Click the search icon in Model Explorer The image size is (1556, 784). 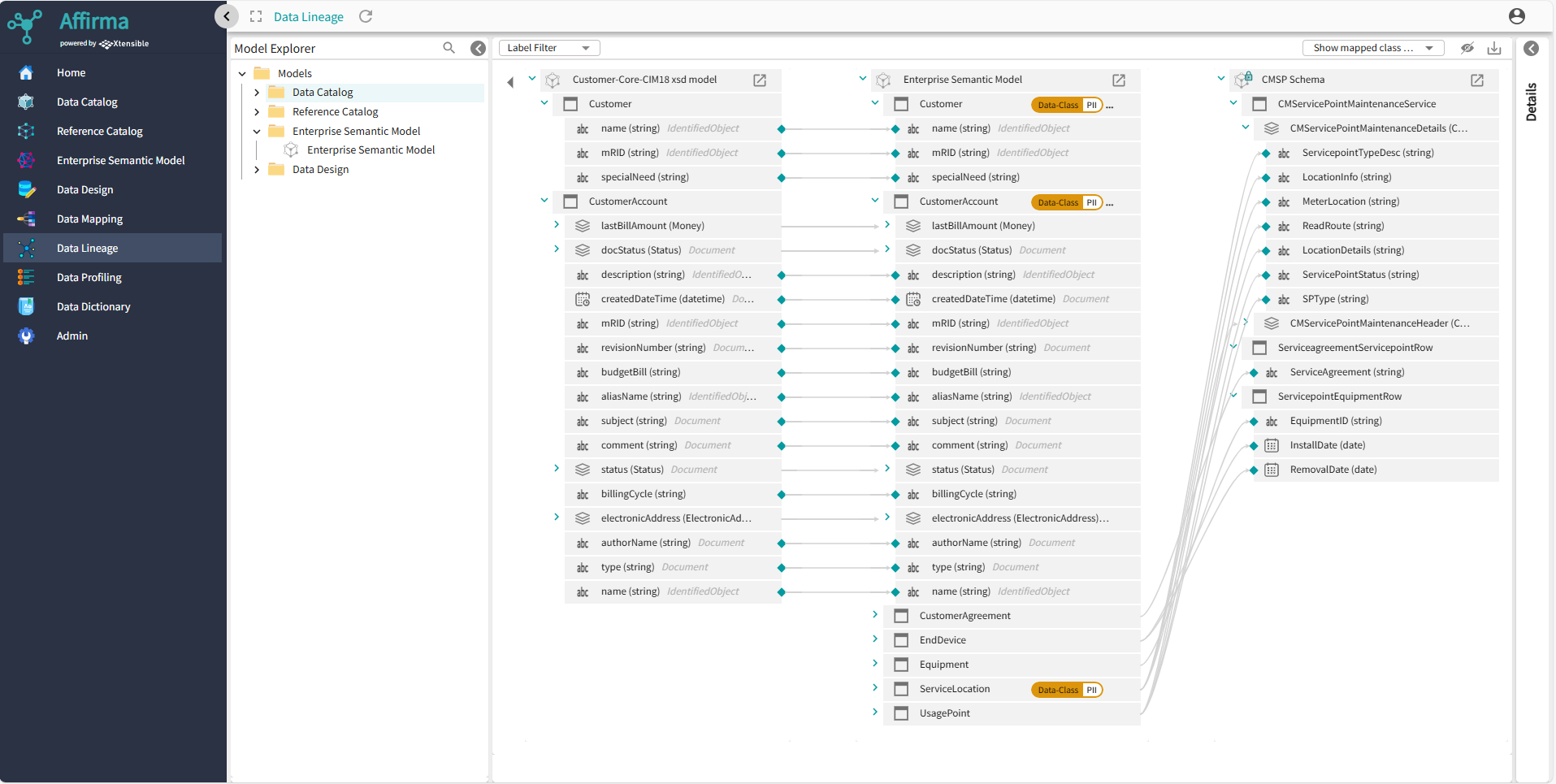[449, 48]
